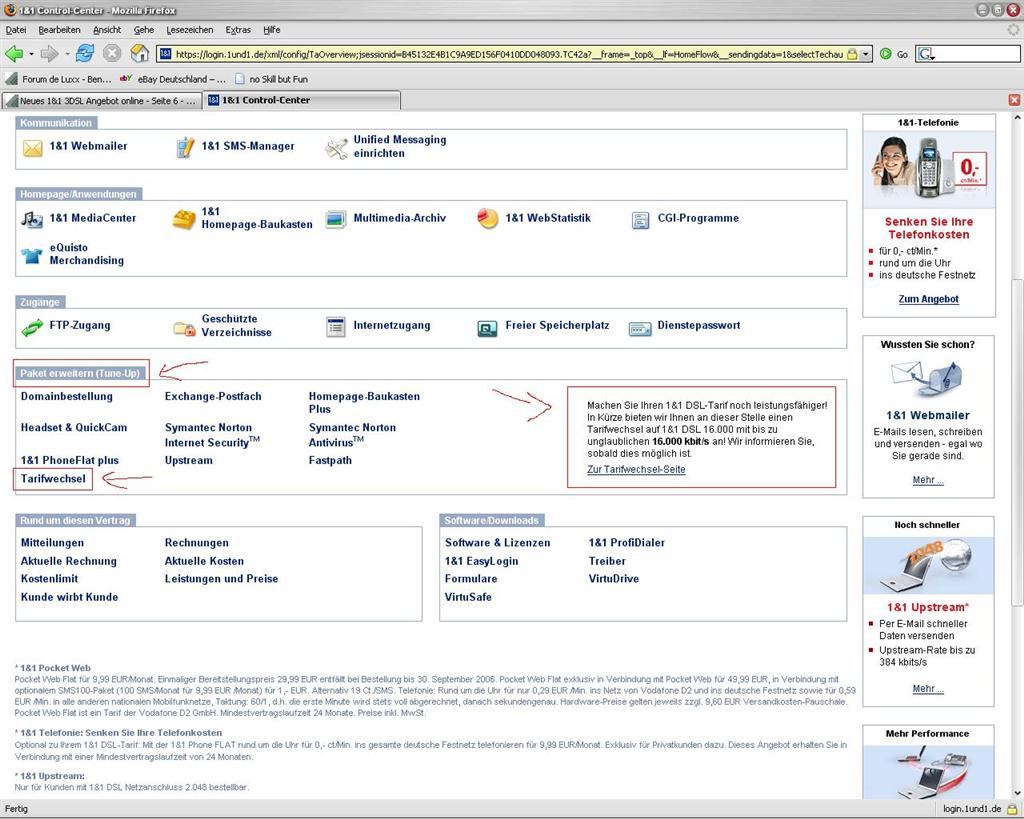
Task: Click the Multimedia-Archiv picture icon
Action: (336, 219)
